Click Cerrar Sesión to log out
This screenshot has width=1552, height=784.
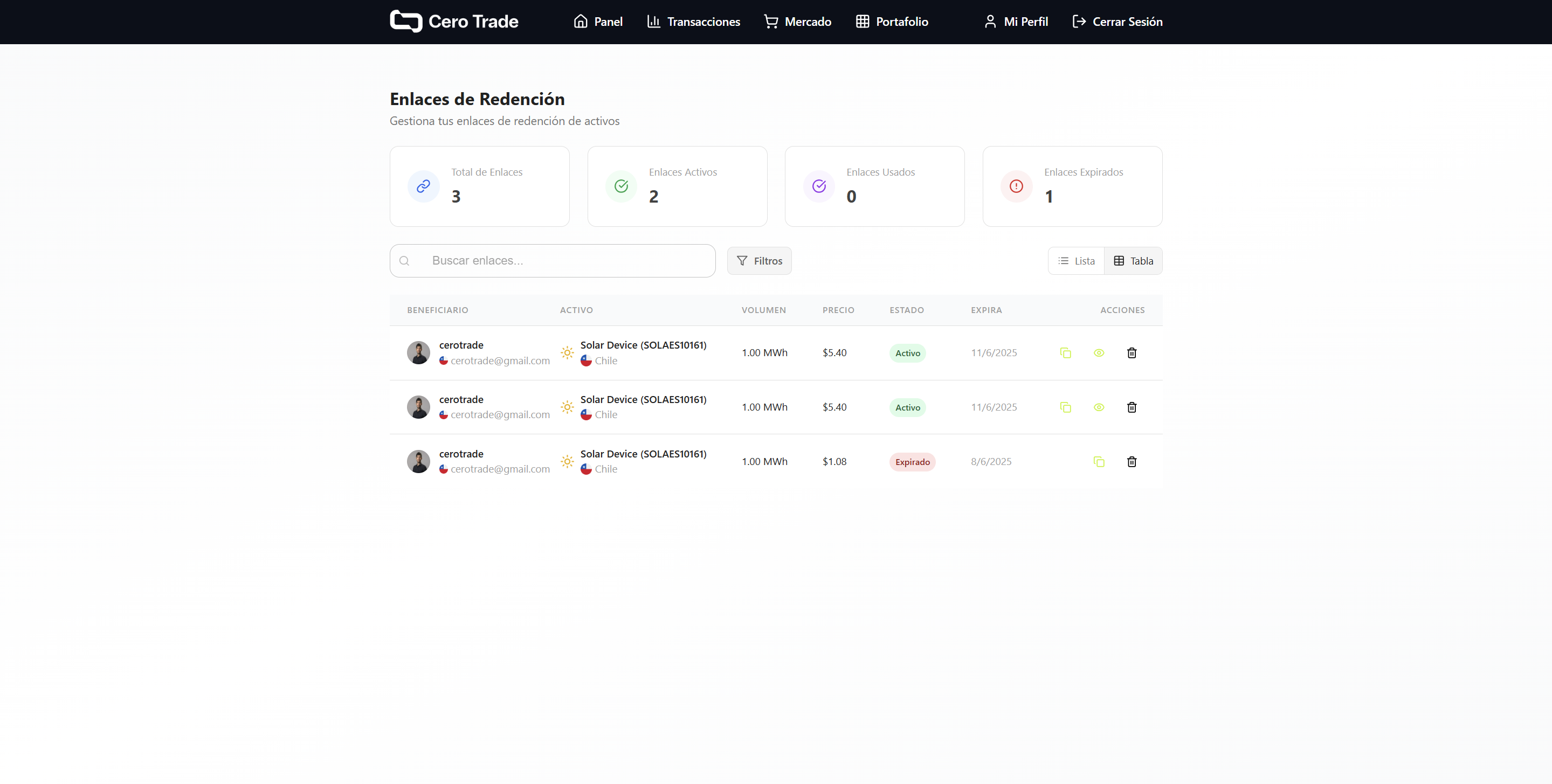coord(1117,22)
